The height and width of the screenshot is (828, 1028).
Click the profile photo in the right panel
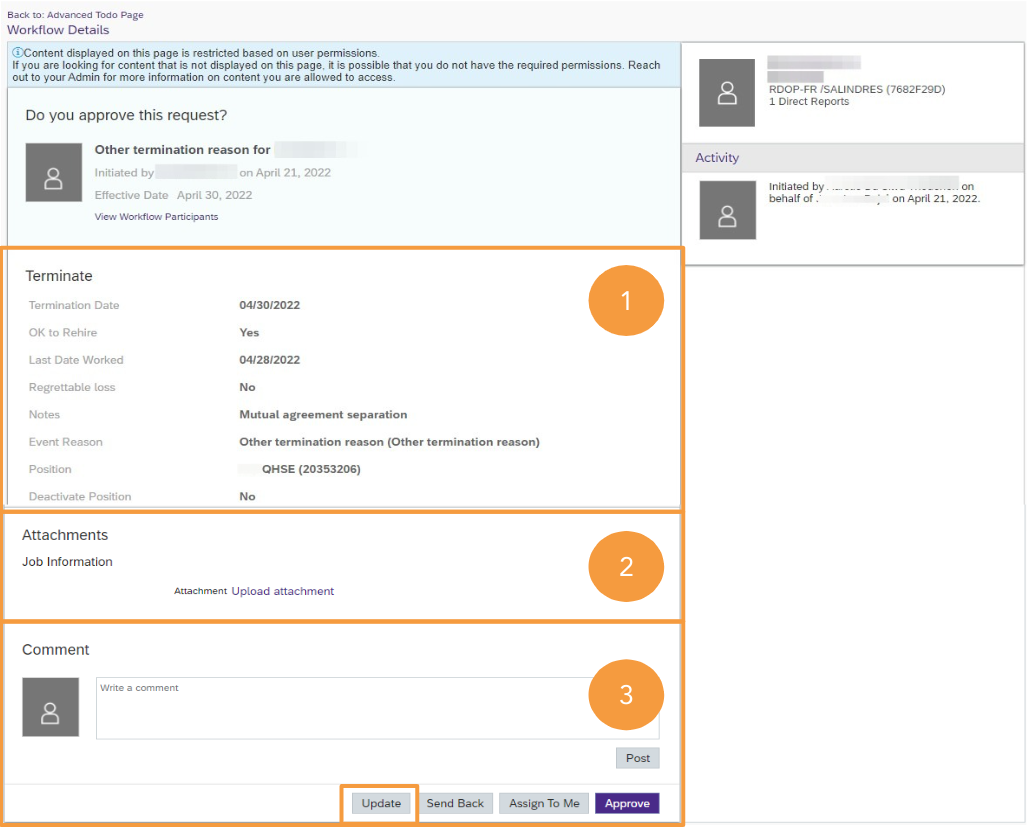coord(727,92)
